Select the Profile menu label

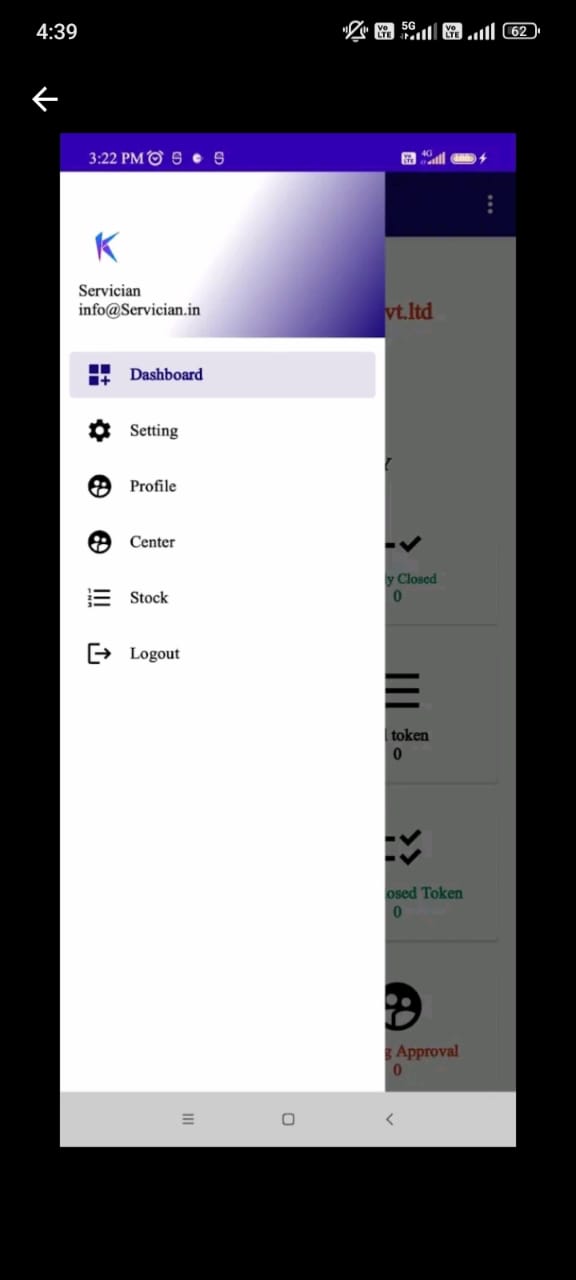[x=153, y=486]
